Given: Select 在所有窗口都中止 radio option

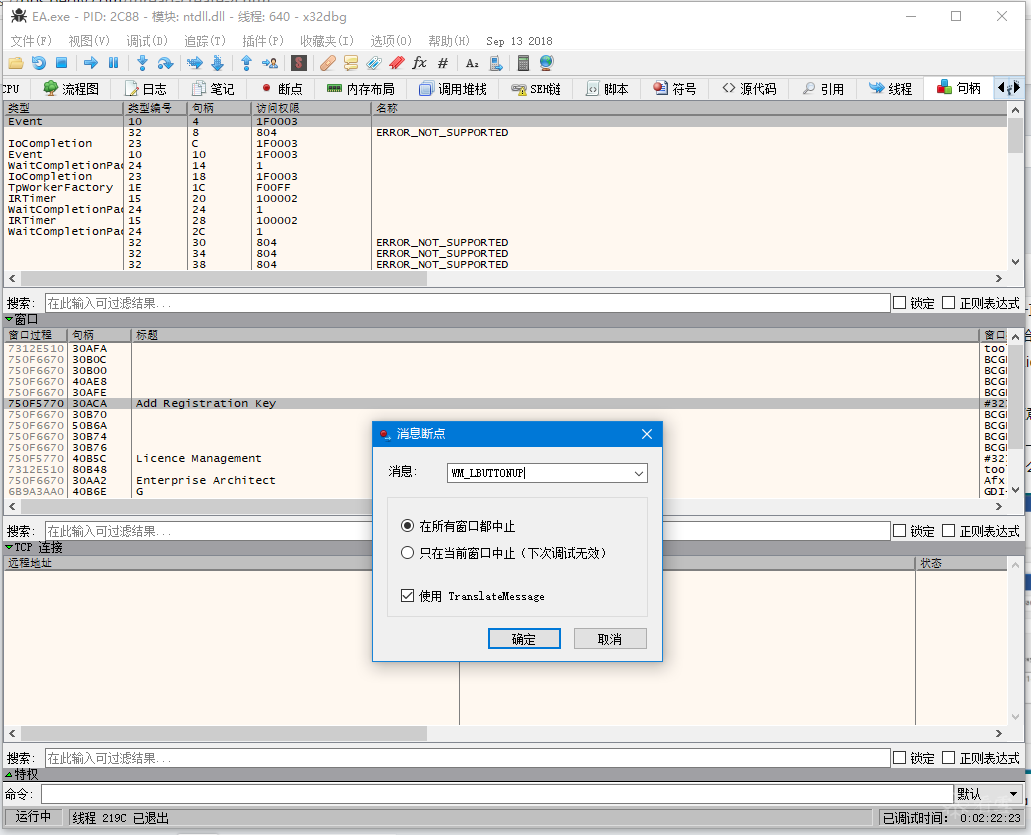Looking at the screenshot, I should [x=458, y=526].
